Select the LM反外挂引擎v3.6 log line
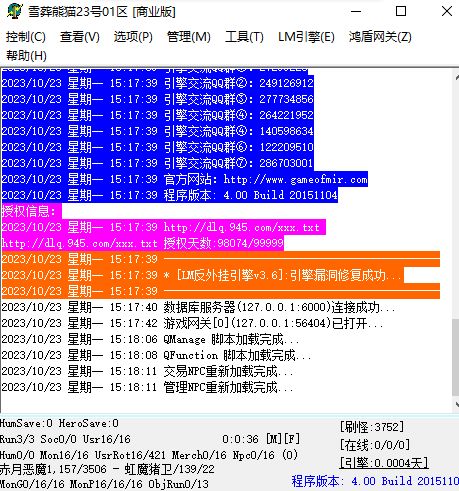Viewport: 459px width, 491px height. 202,275
